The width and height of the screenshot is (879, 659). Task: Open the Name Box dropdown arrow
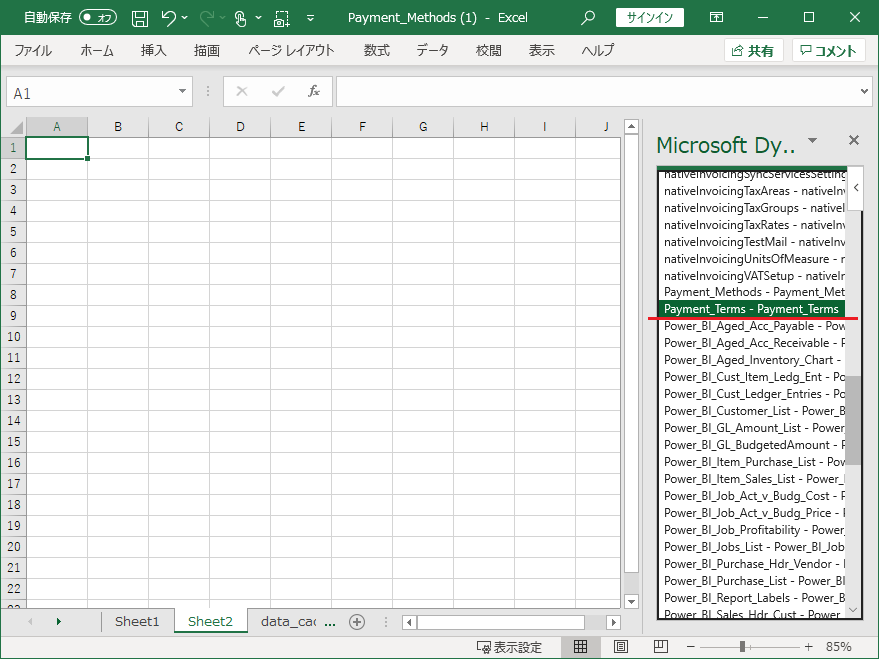[x=182, y=91]
